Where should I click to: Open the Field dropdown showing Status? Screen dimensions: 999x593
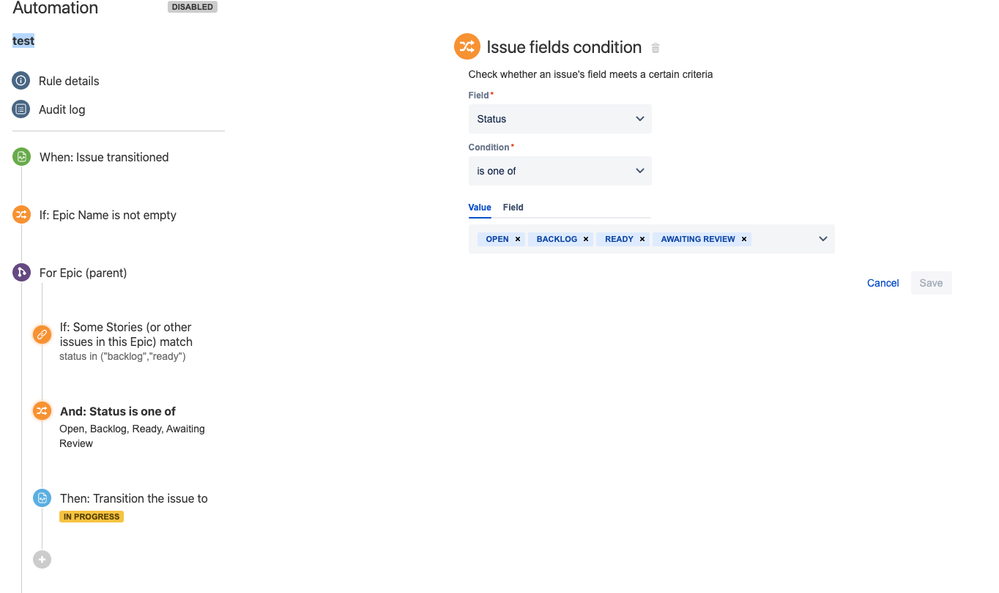point(560,119)
